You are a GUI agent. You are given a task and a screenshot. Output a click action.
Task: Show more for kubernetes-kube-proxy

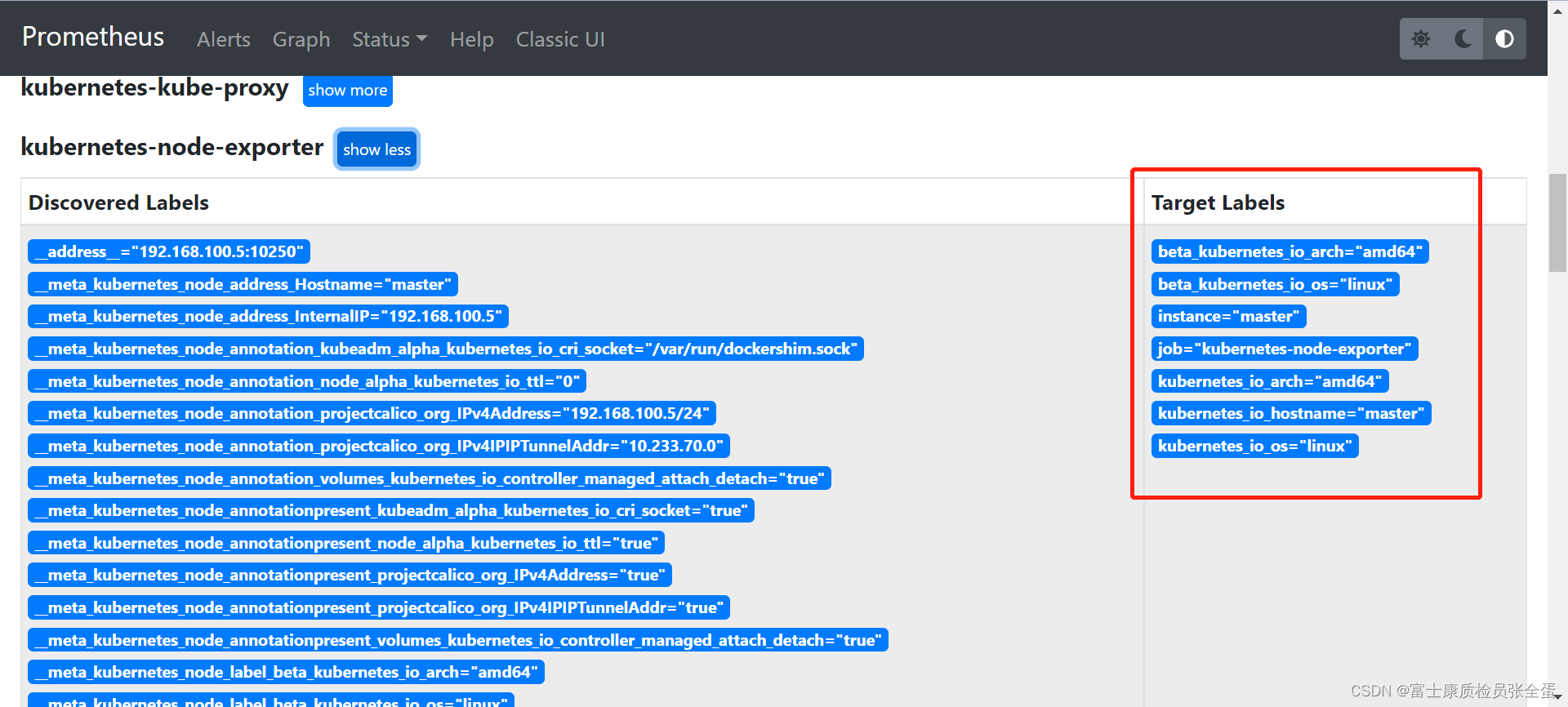coord(348,90)
